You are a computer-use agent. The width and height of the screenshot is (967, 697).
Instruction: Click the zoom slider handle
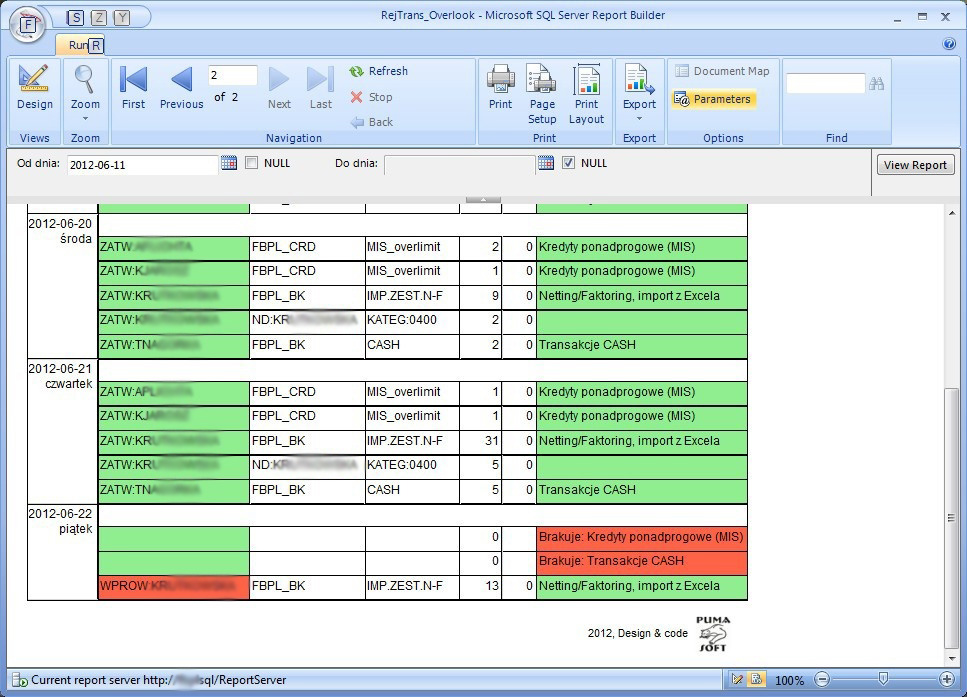coord(883,679)
